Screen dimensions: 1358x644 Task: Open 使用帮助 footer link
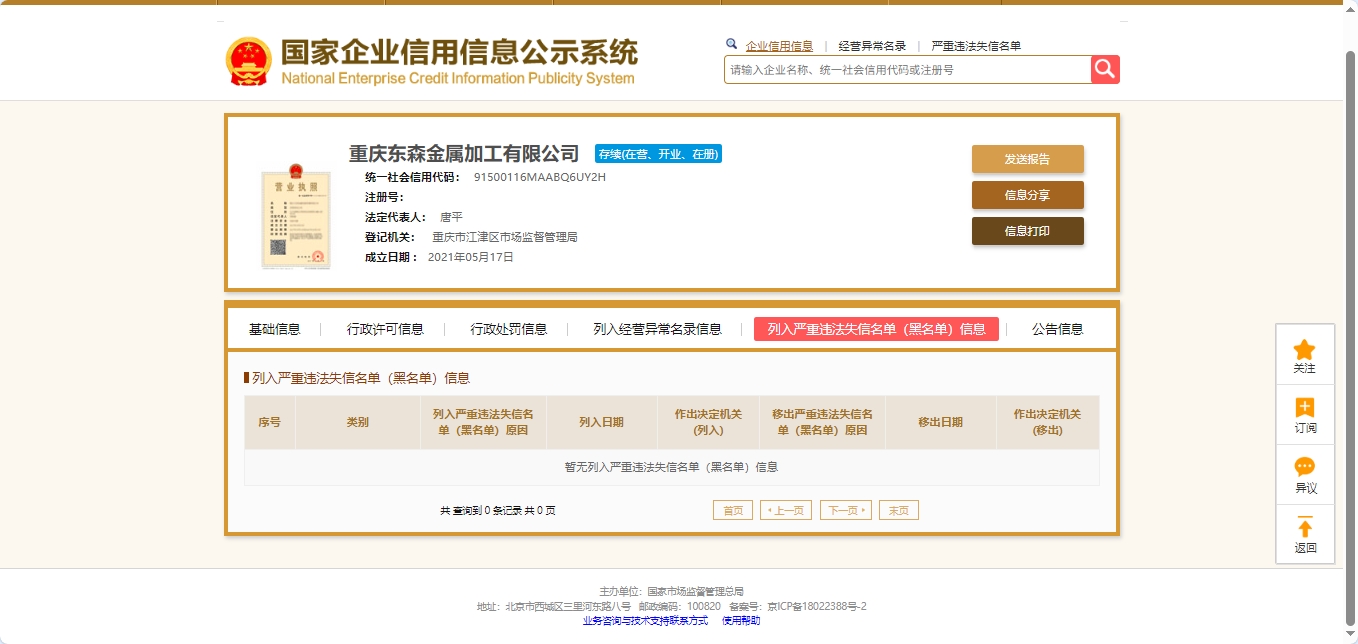pyautogui.click(x=741, y=621)
